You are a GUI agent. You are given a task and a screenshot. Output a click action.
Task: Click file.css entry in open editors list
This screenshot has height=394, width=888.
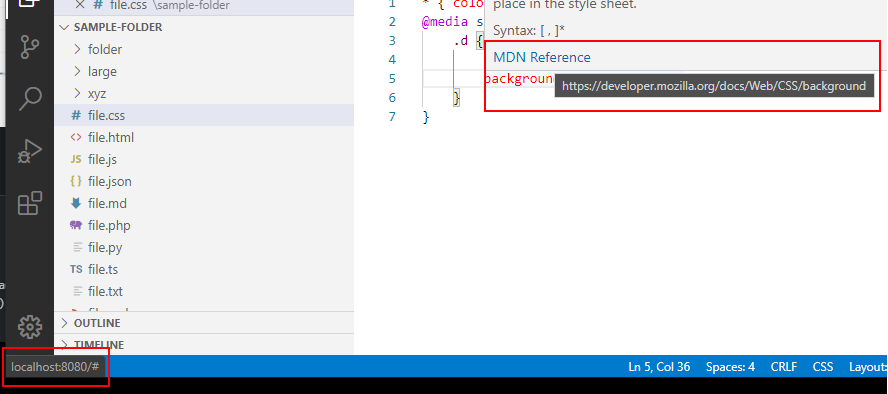pyautogui.click(x=204, y=6)
